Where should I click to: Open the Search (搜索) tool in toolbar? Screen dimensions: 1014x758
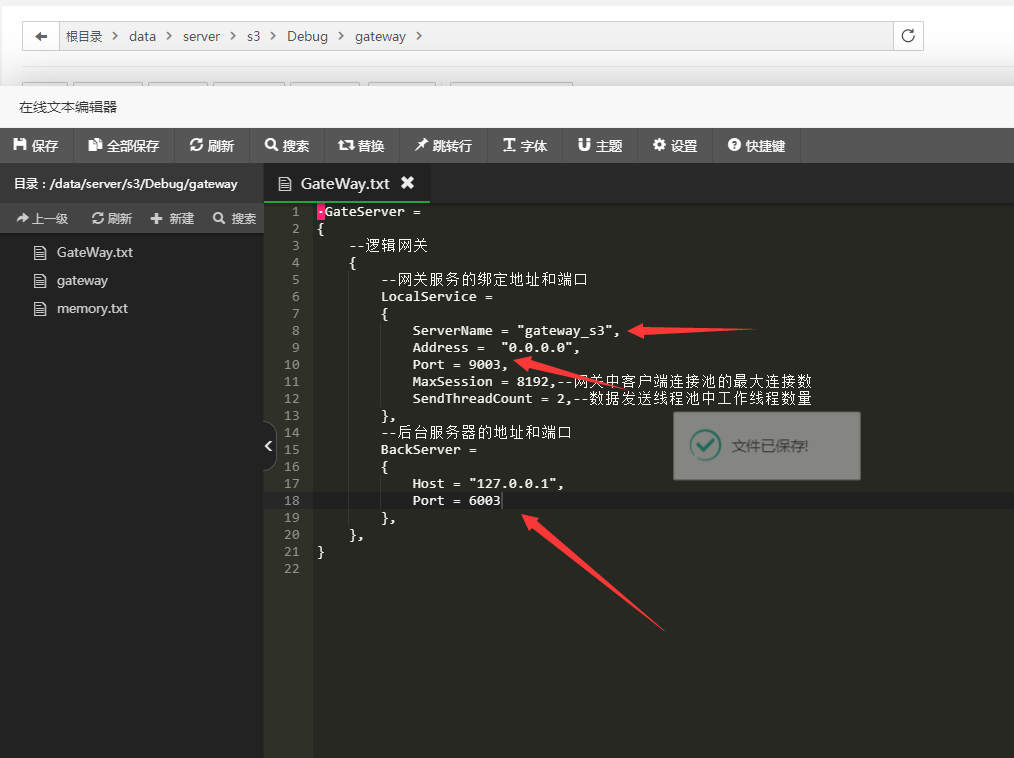pyautogui.click(x=287, y=146)
